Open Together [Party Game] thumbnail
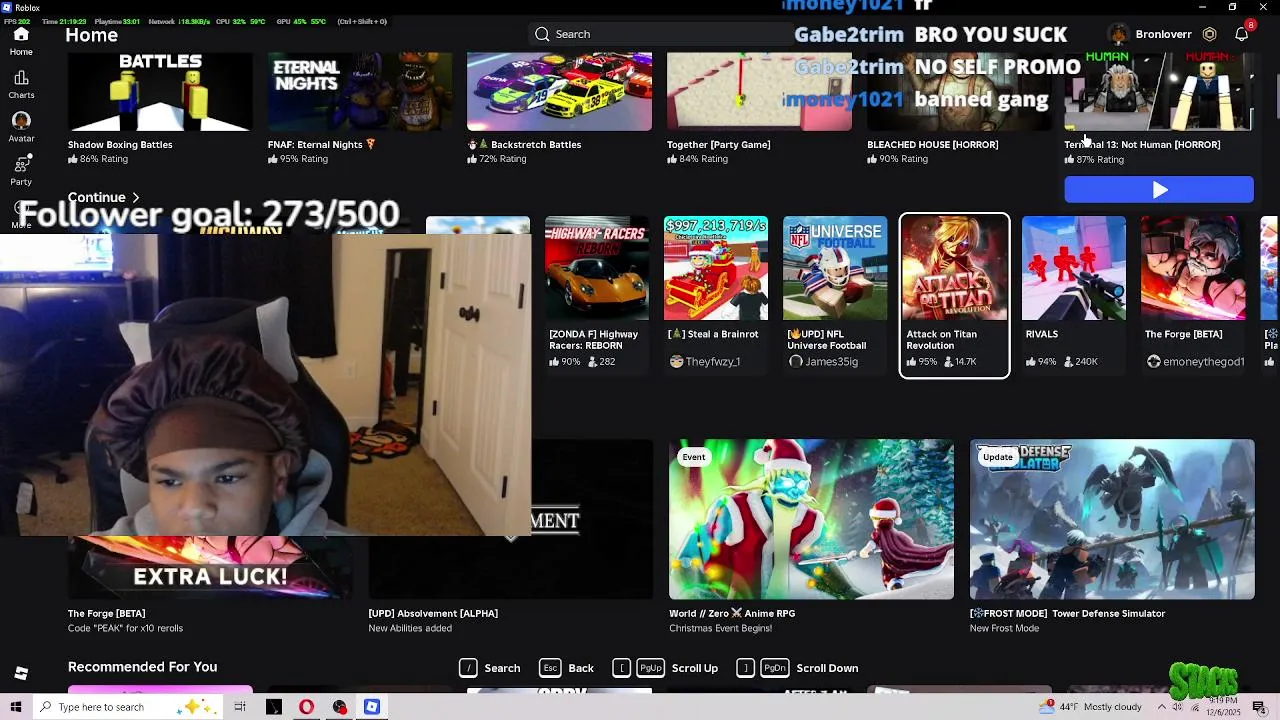This screenshot has width=1280, height=720. 759,91
